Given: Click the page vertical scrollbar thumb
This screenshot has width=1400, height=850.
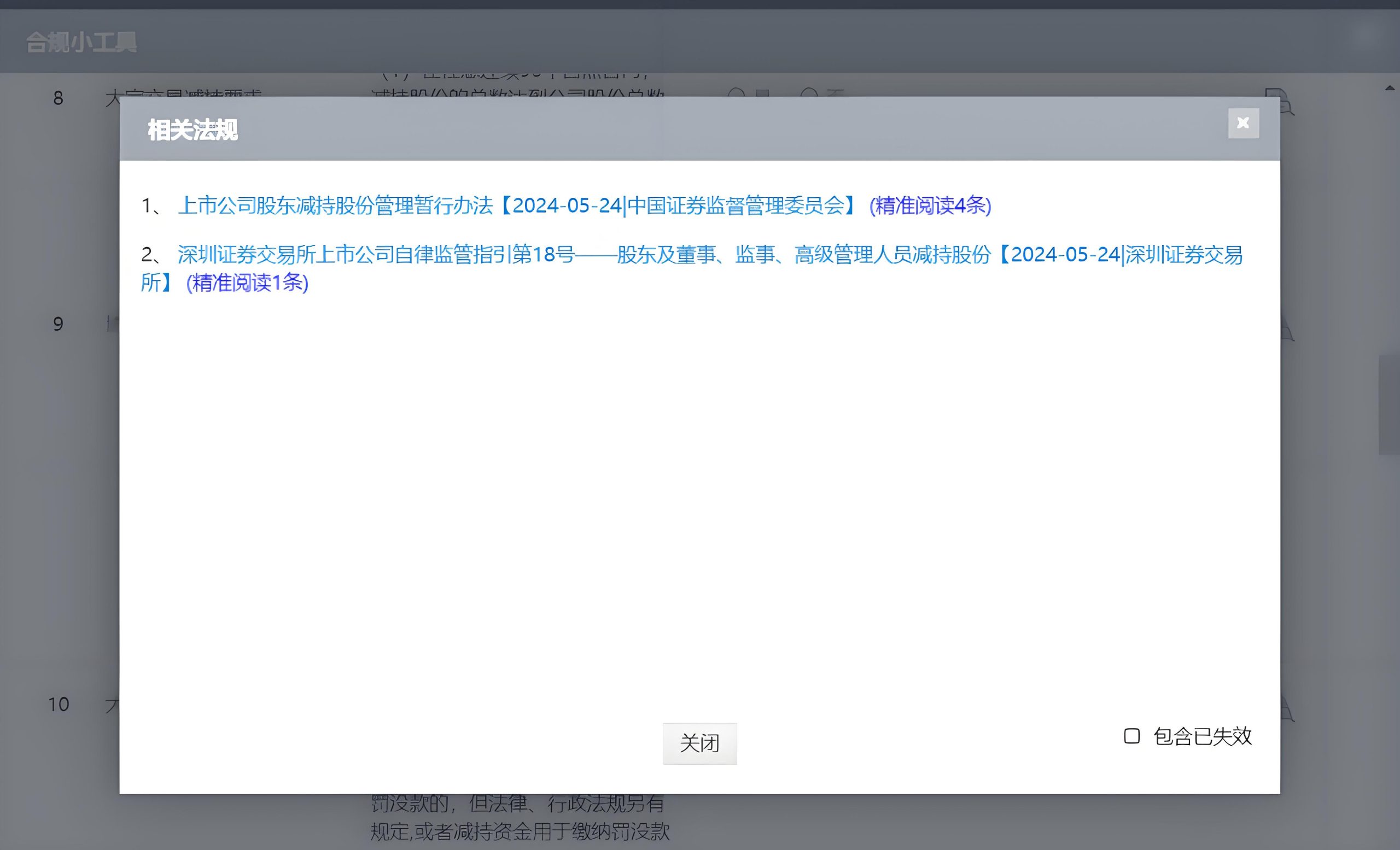Looking at the screenshot, I should coord(1389,405).
